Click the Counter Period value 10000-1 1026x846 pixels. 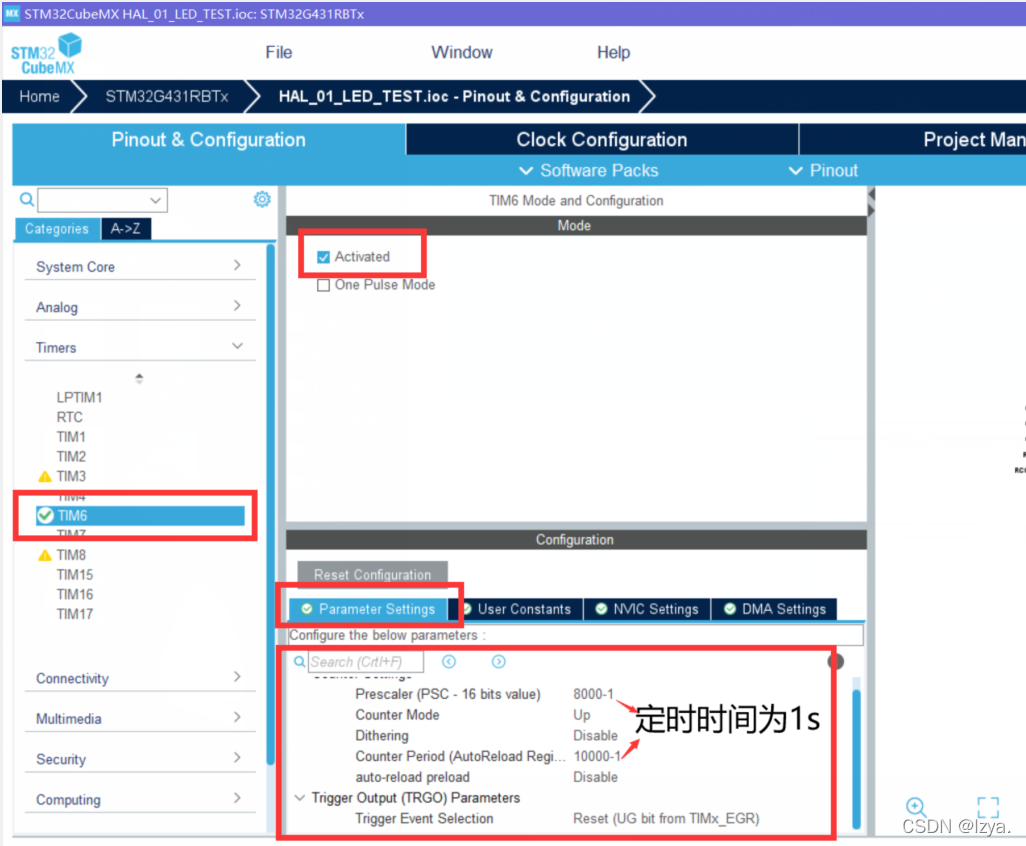pyautogui.click(x=597, y=756)
